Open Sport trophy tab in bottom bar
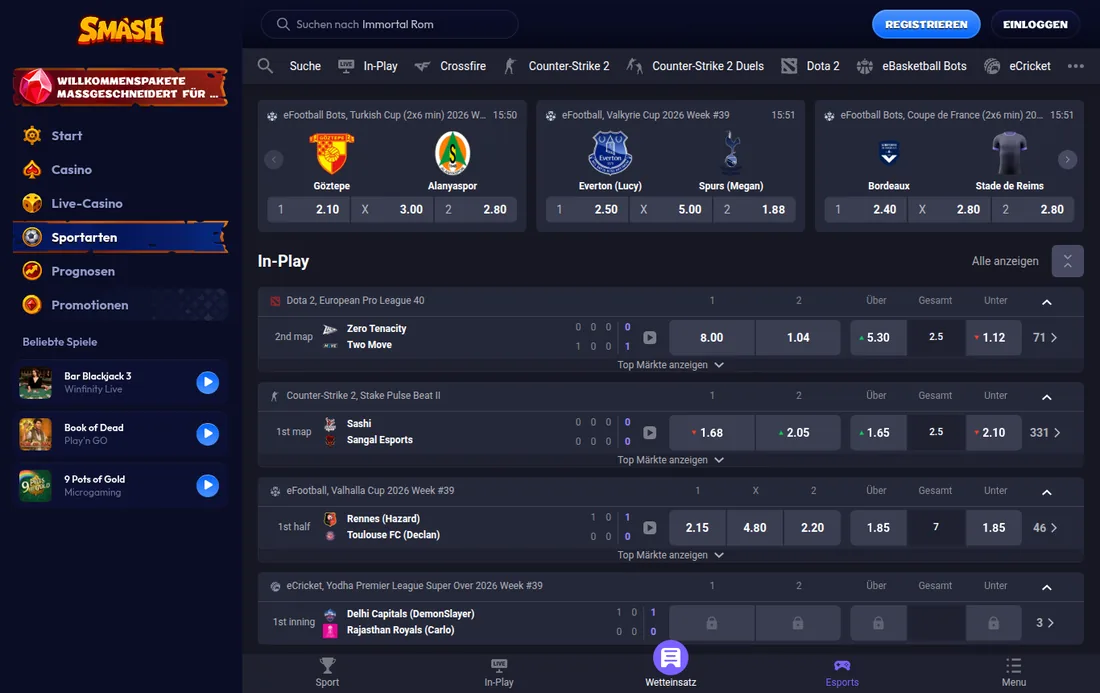The height and width of the screenshot is (693, 1100). pos(328,672)
